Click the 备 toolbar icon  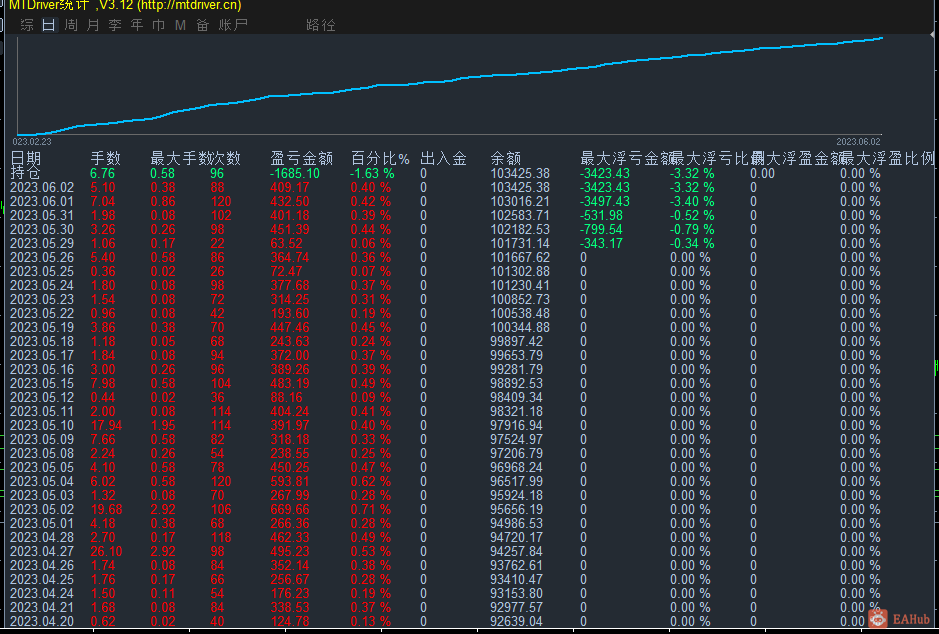pos(202,27)
